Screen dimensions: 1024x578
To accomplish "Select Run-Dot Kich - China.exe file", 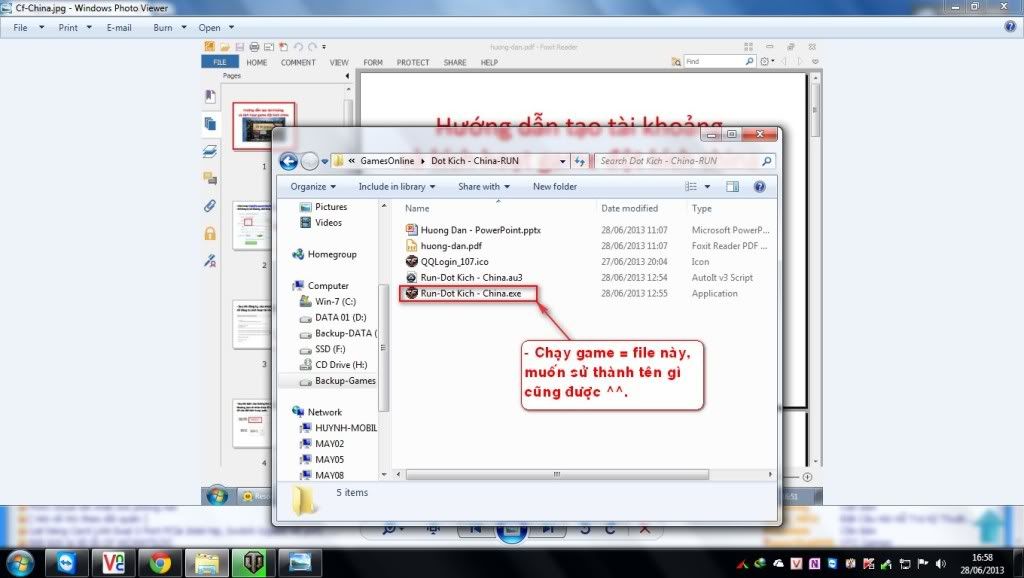I will tap(471, 294).
